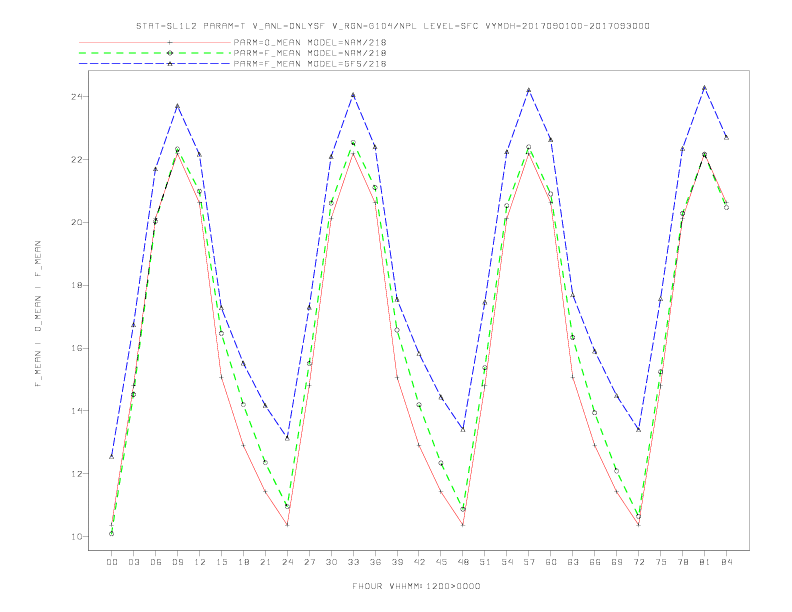Viewport: 792px width, 612px height.
Task: Click red O_MEAN plus marker at hour 15
Action: click(221, 377)
